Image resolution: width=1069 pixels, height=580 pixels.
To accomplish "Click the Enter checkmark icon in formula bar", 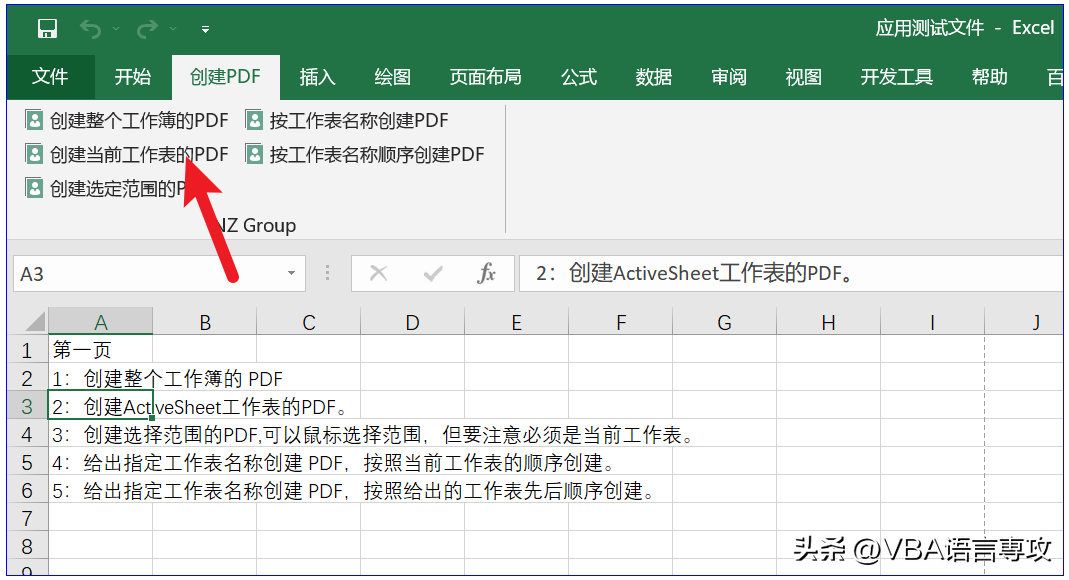I will point(432,274).
